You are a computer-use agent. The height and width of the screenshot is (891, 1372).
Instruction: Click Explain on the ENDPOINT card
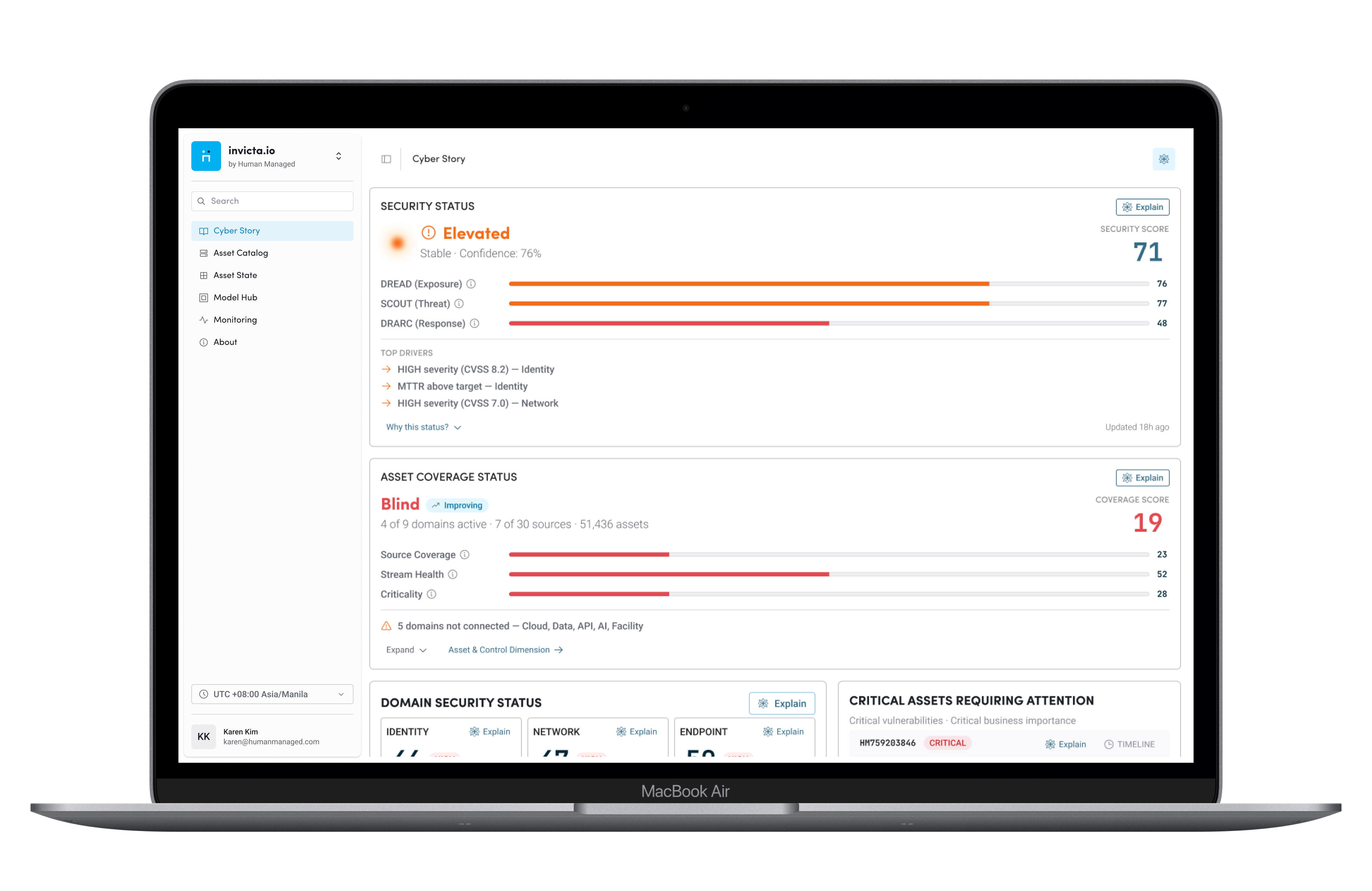pos(783,732)
